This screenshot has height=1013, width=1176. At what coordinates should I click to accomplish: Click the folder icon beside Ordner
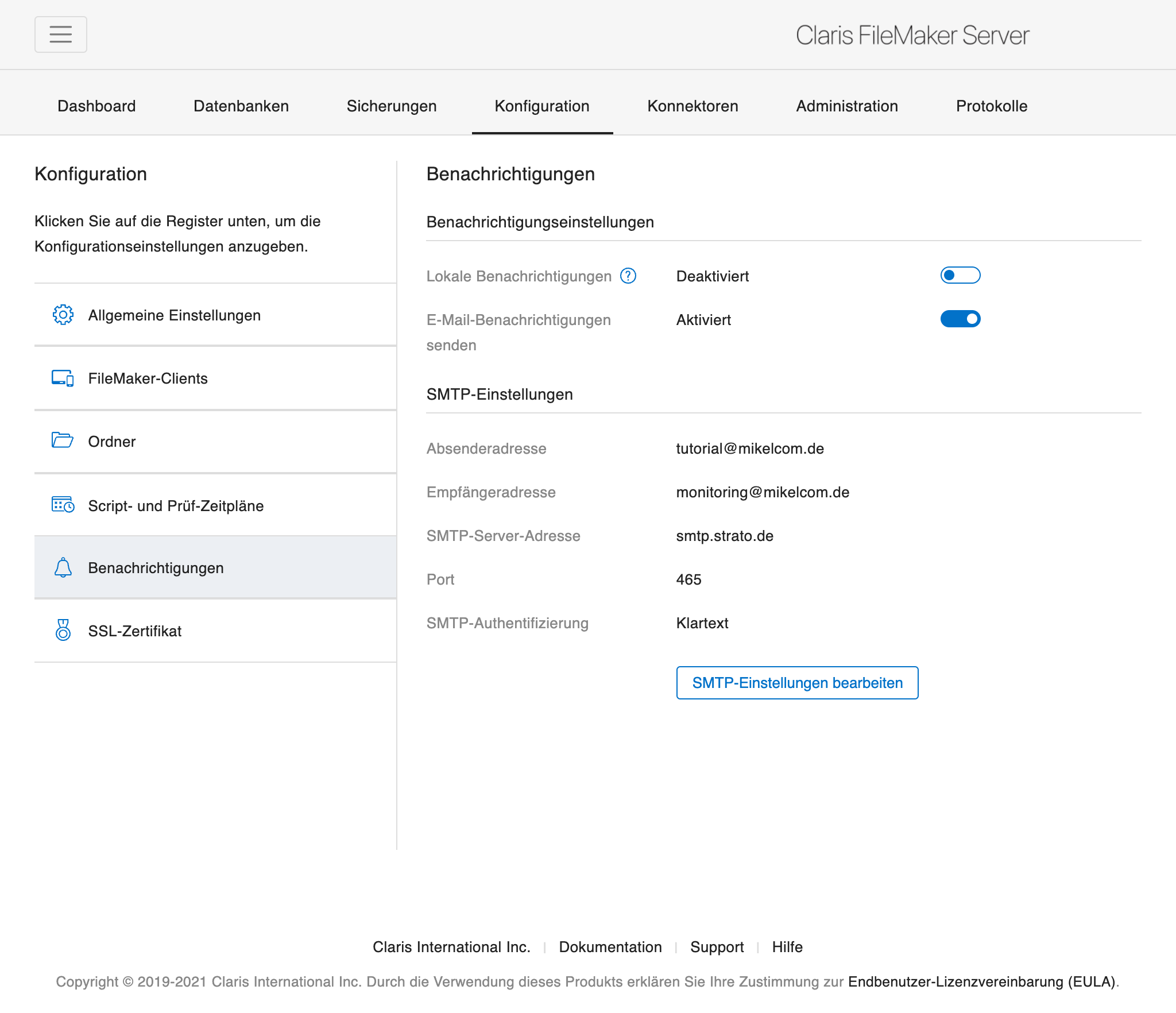coord(63,440)
